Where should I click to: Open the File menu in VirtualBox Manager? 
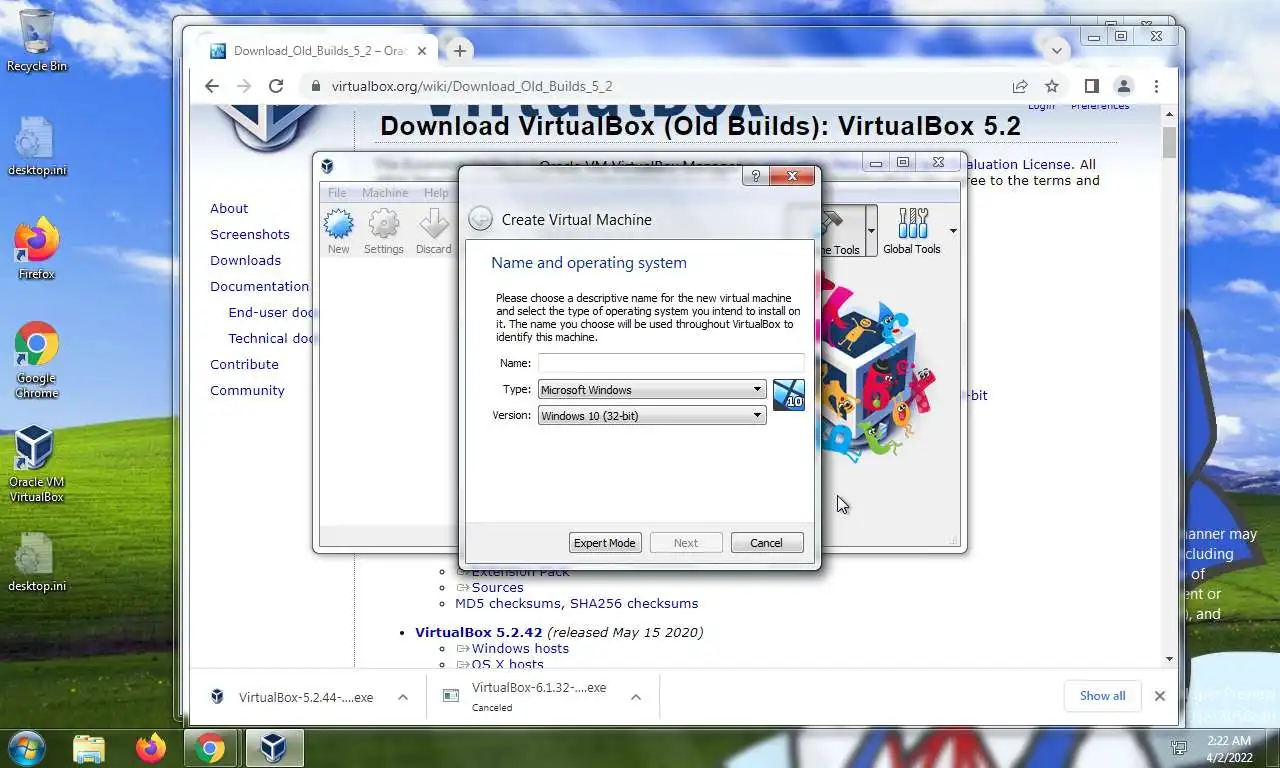337,193
